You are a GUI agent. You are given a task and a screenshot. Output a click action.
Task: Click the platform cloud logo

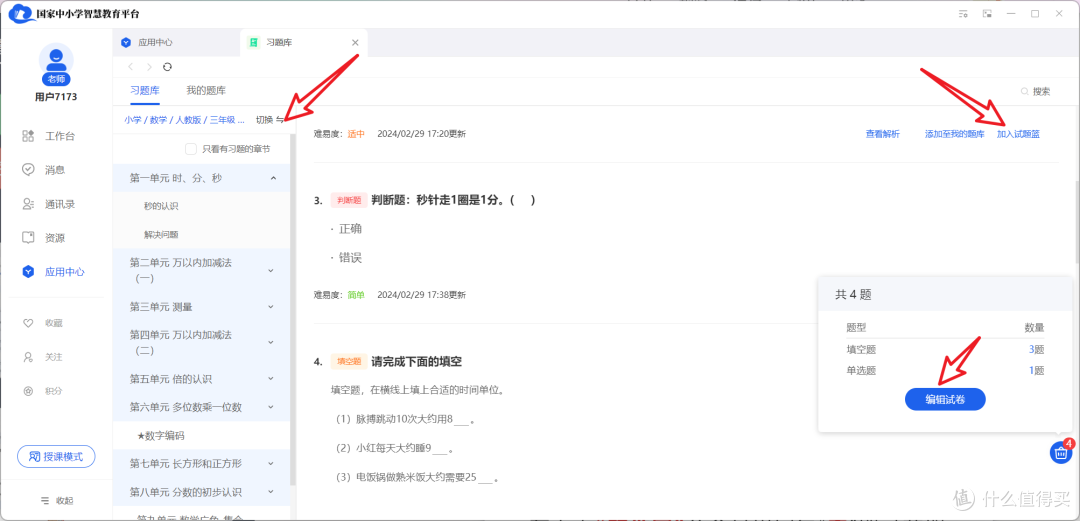tap(21, 14)
